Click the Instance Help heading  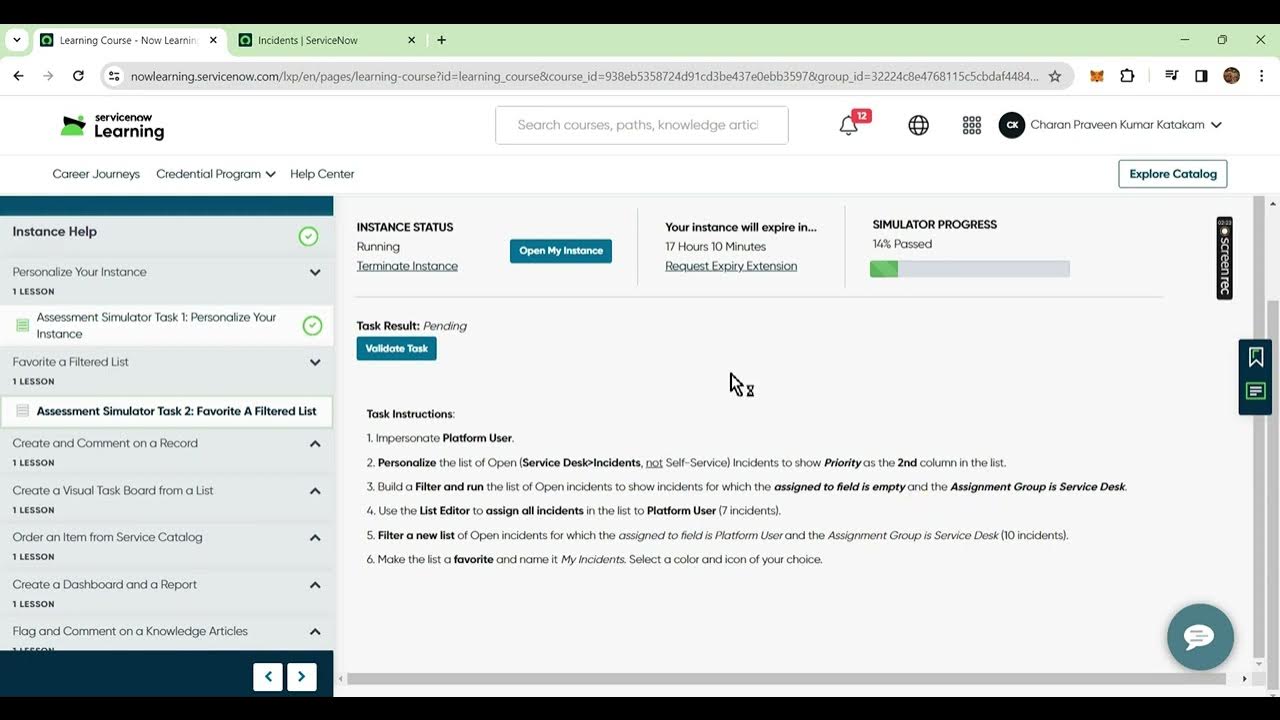pos(55,231)
